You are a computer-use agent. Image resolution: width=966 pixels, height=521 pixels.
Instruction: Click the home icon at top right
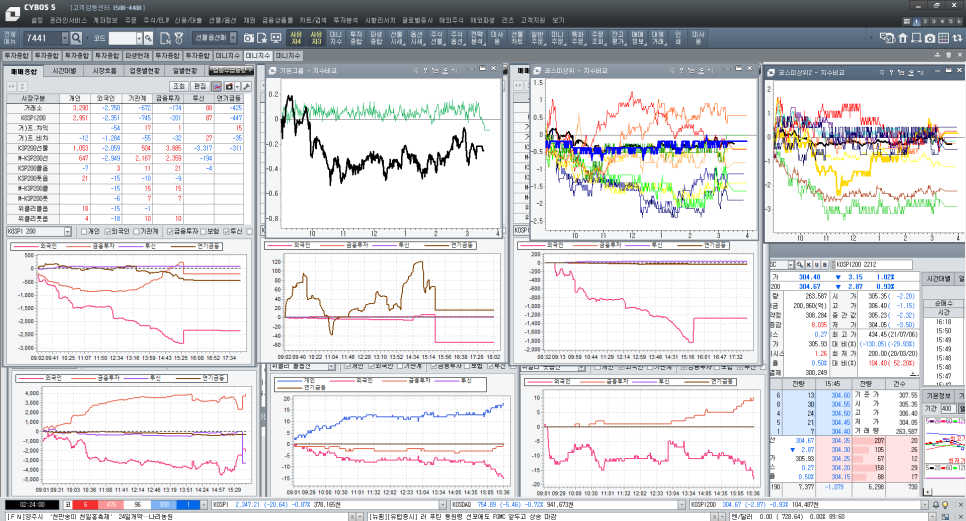pos(903,38)
